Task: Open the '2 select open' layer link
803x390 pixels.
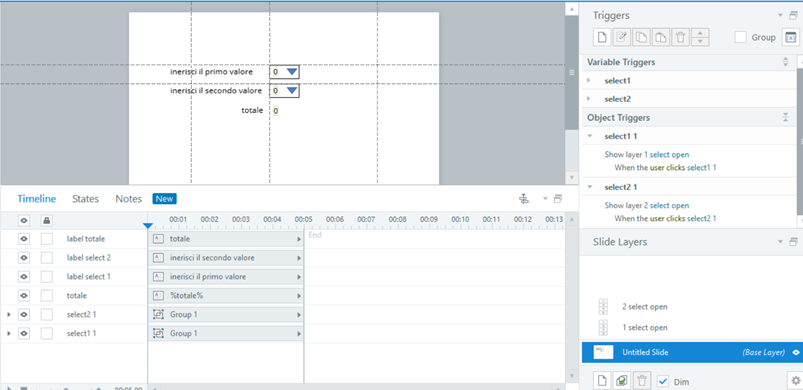Action: pyautogui.click(x=666, y=205)
